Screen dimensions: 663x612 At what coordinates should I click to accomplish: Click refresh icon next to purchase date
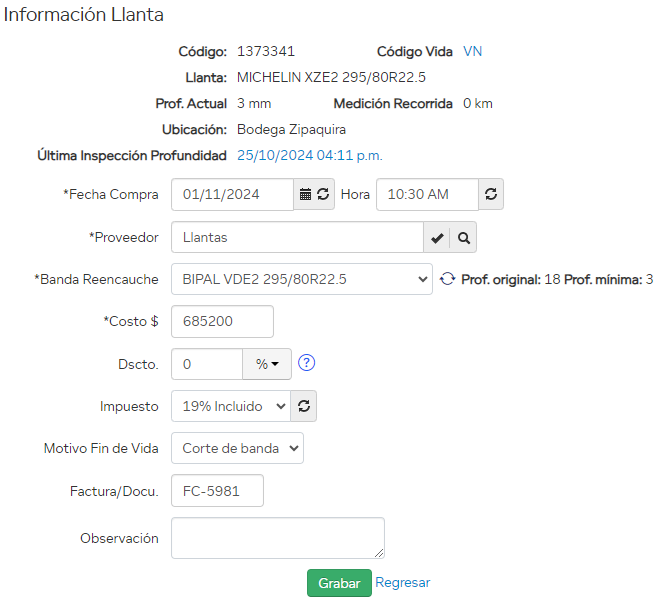pos(323,195)
